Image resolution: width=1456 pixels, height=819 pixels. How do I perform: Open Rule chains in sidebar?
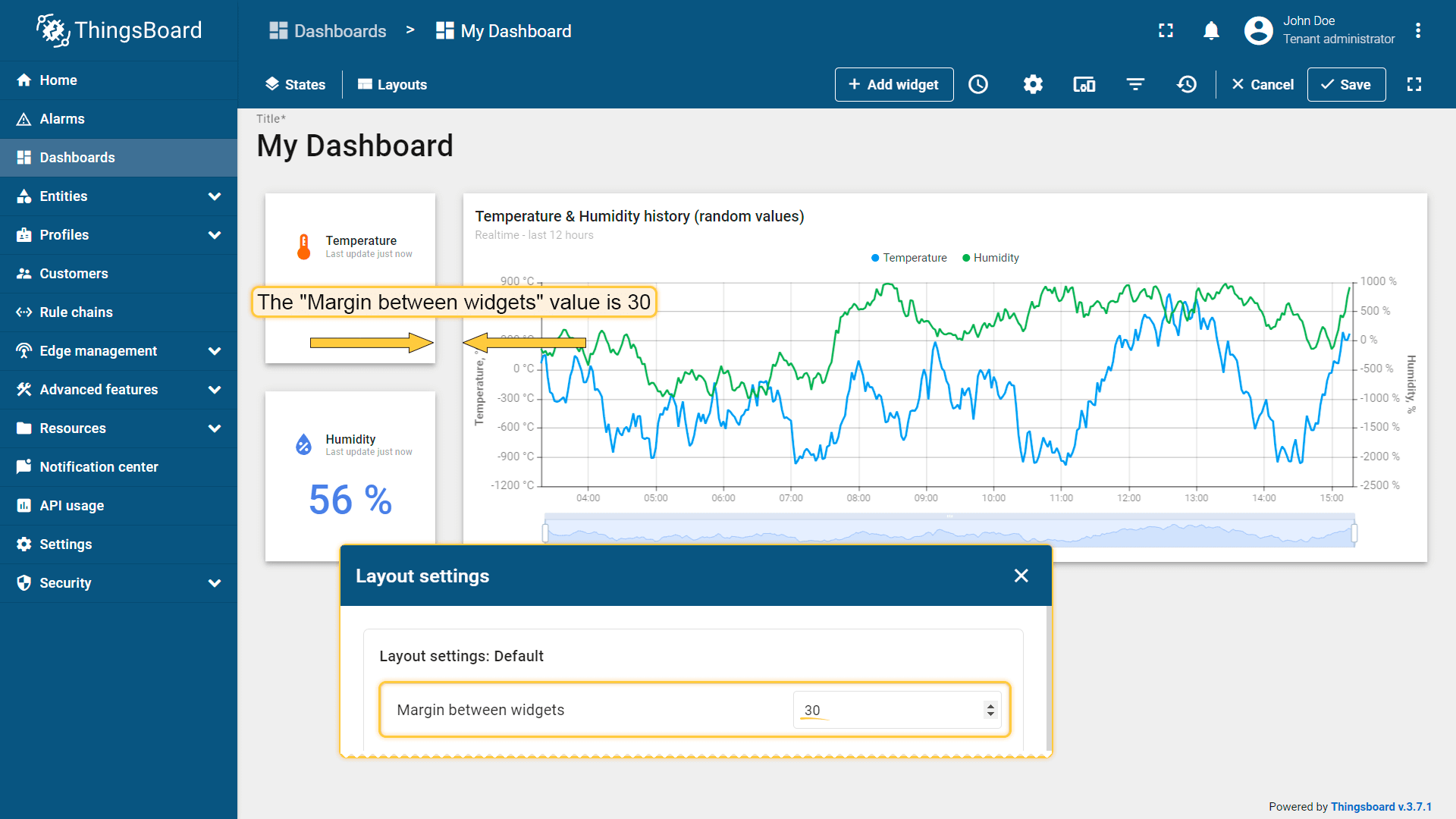tap(76, 312)
